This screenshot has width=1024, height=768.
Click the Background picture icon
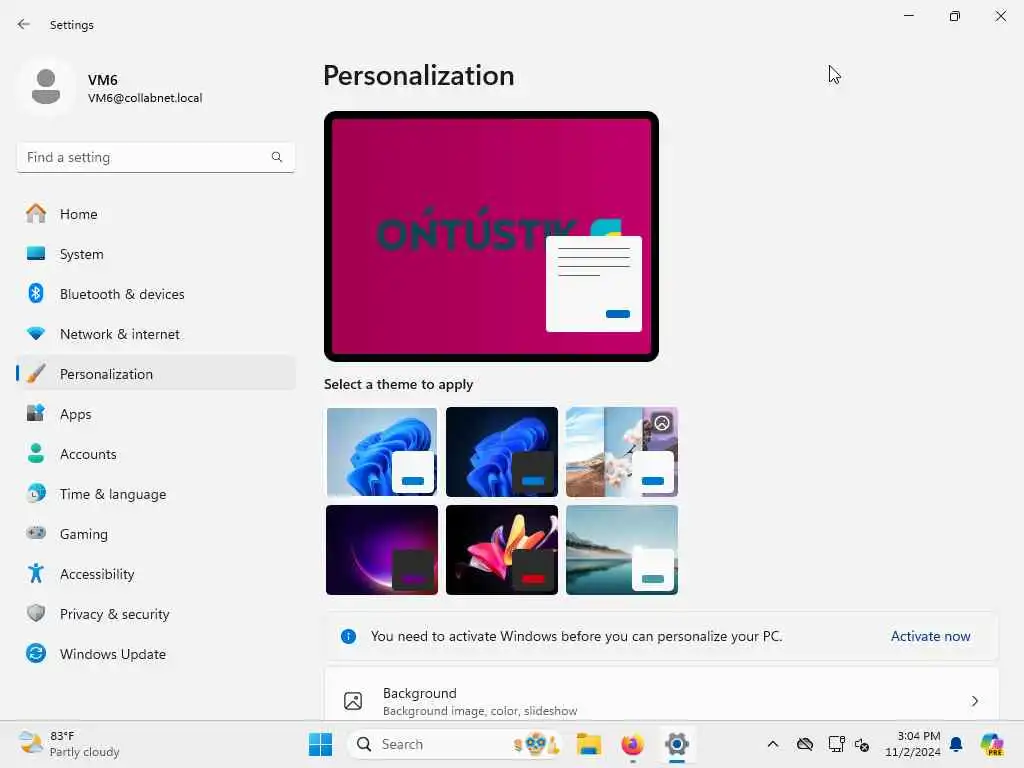click(353, 701)
